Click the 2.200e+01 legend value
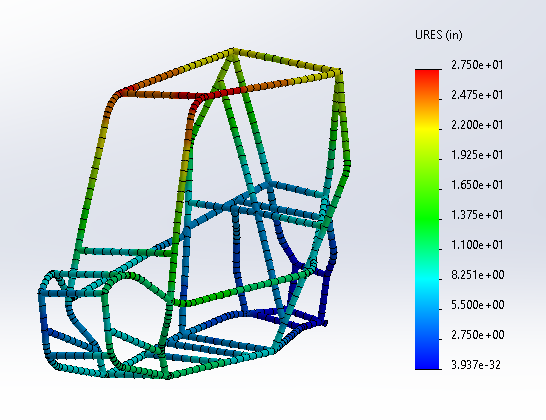546x420 pixels. coord(477,125)
